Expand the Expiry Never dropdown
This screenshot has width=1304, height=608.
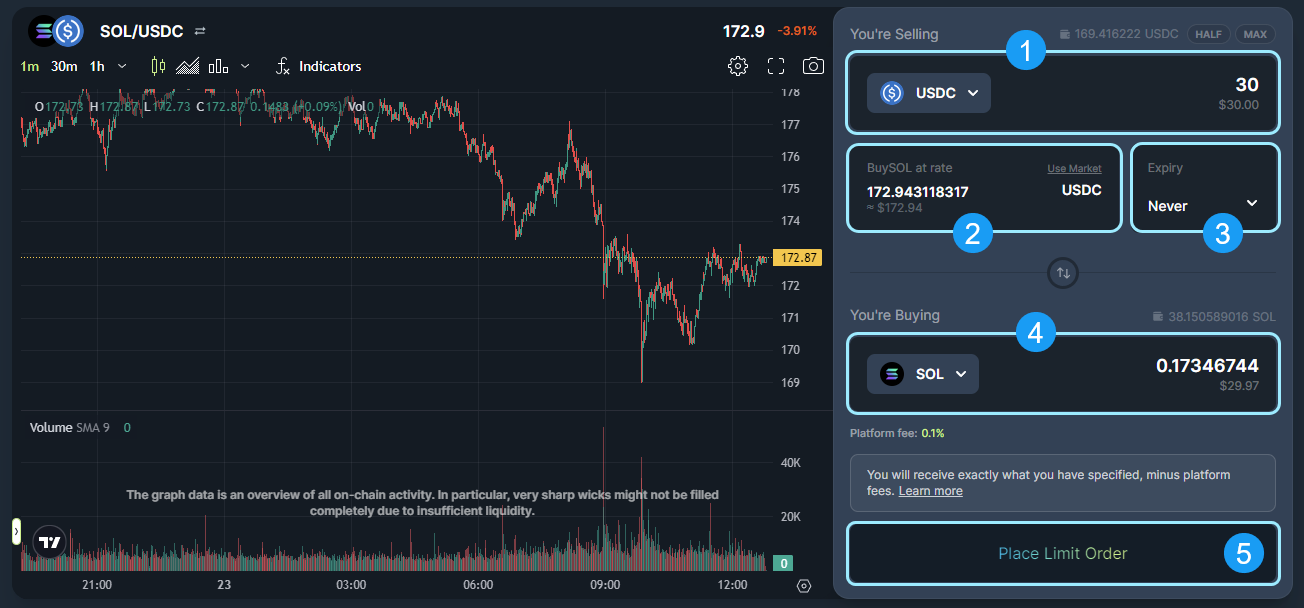coord(1203,205)
